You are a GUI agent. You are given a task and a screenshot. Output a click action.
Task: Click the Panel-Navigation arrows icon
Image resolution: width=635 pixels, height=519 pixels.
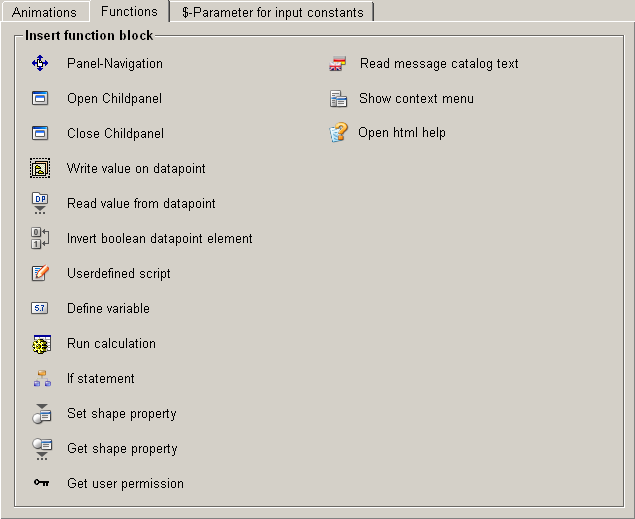pos(40,63)
